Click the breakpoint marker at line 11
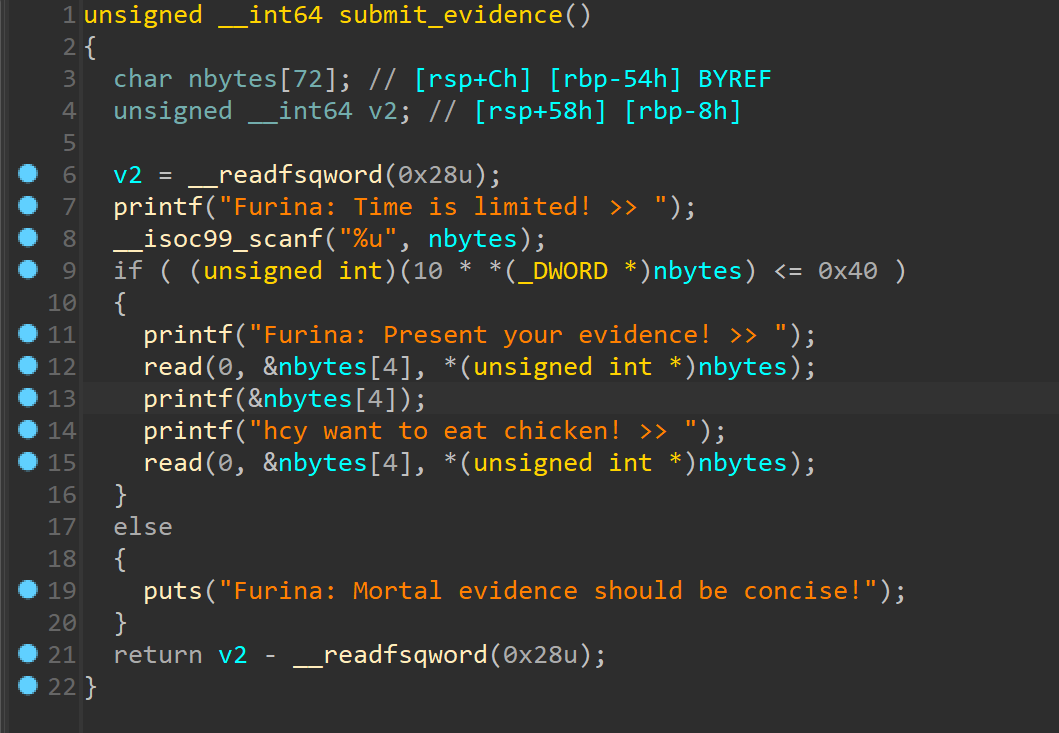1059x733 pixels. tap(28, 333)
